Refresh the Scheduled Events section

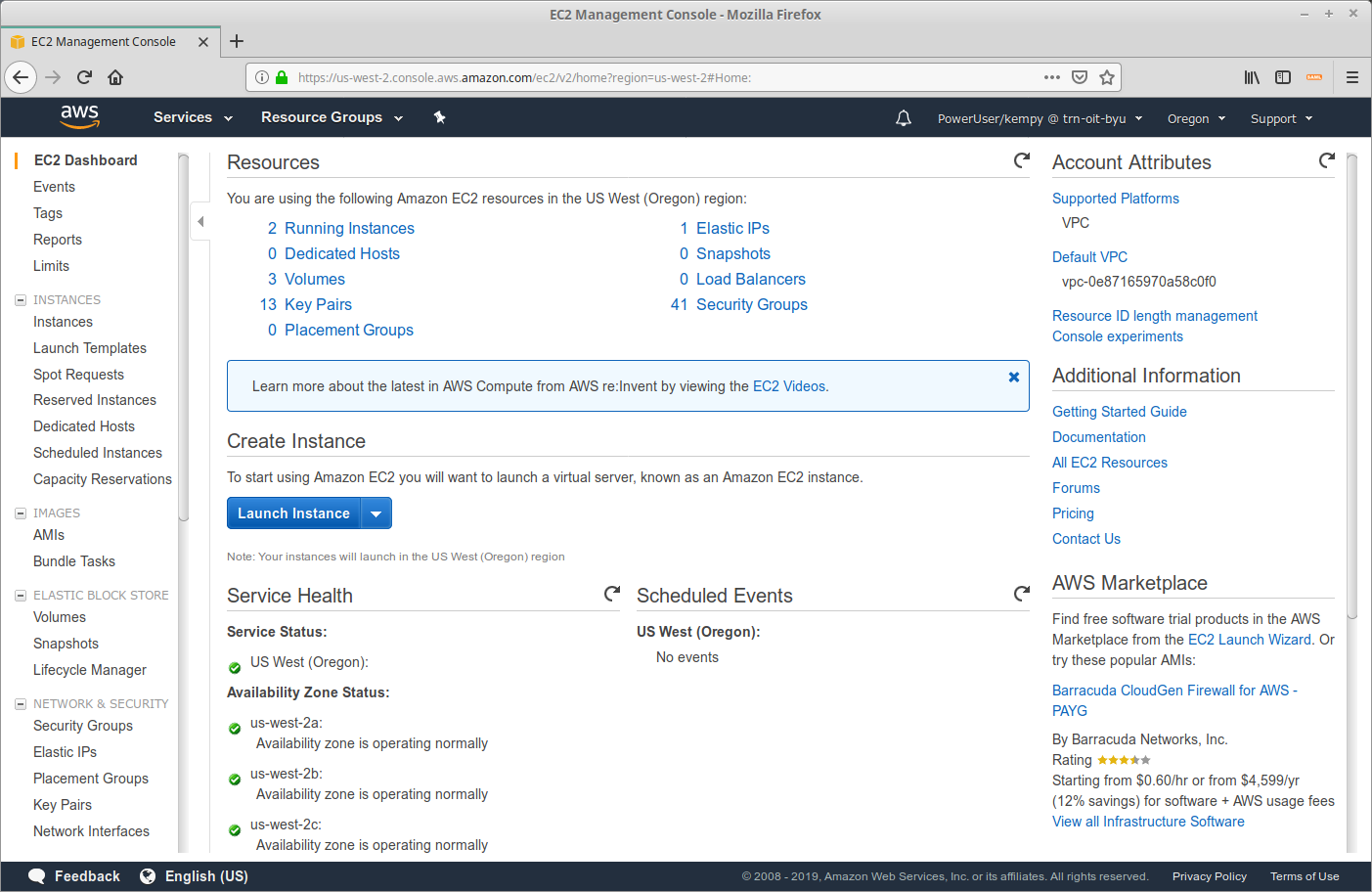point(1022,594)
